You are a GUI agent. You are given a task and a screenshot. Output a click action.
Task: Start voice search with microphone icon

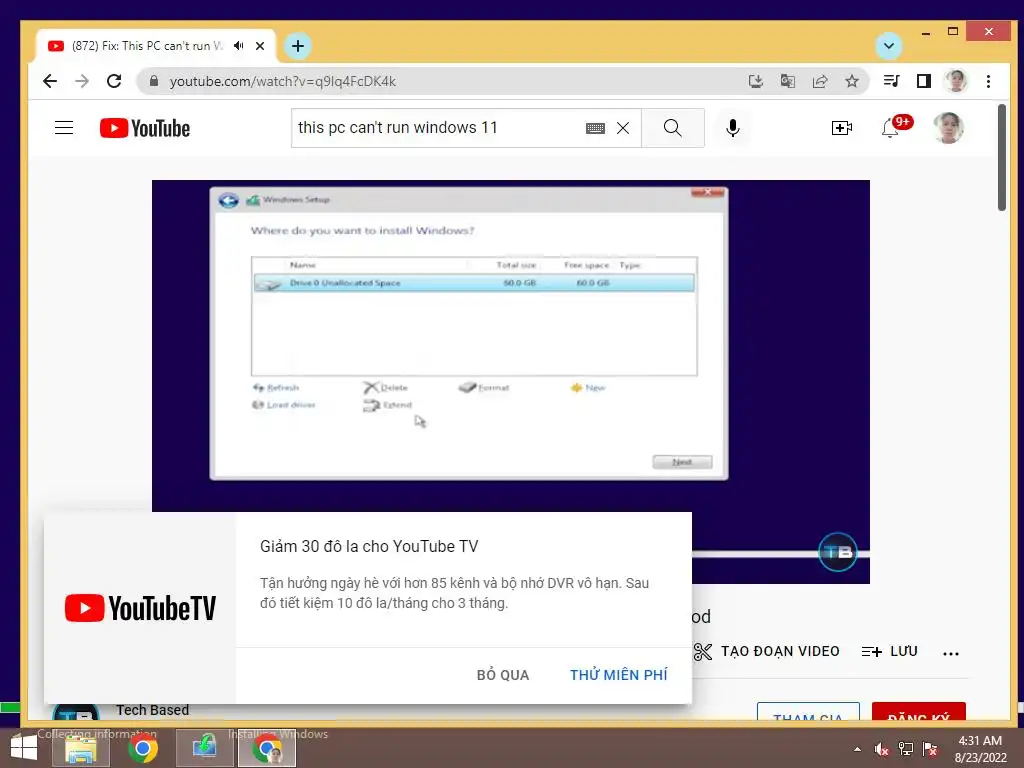pos(733,128)
